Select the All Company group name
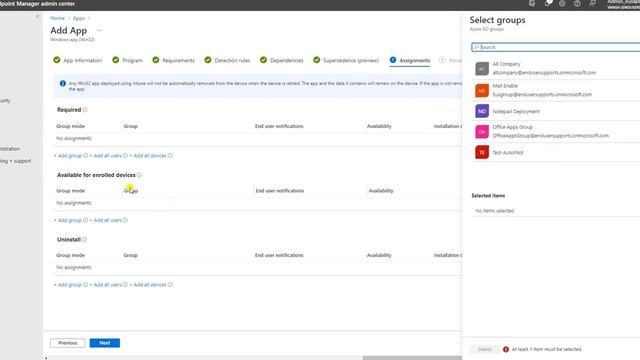The image size is (640, 360). pyautogui.click(x=507, y=64)
